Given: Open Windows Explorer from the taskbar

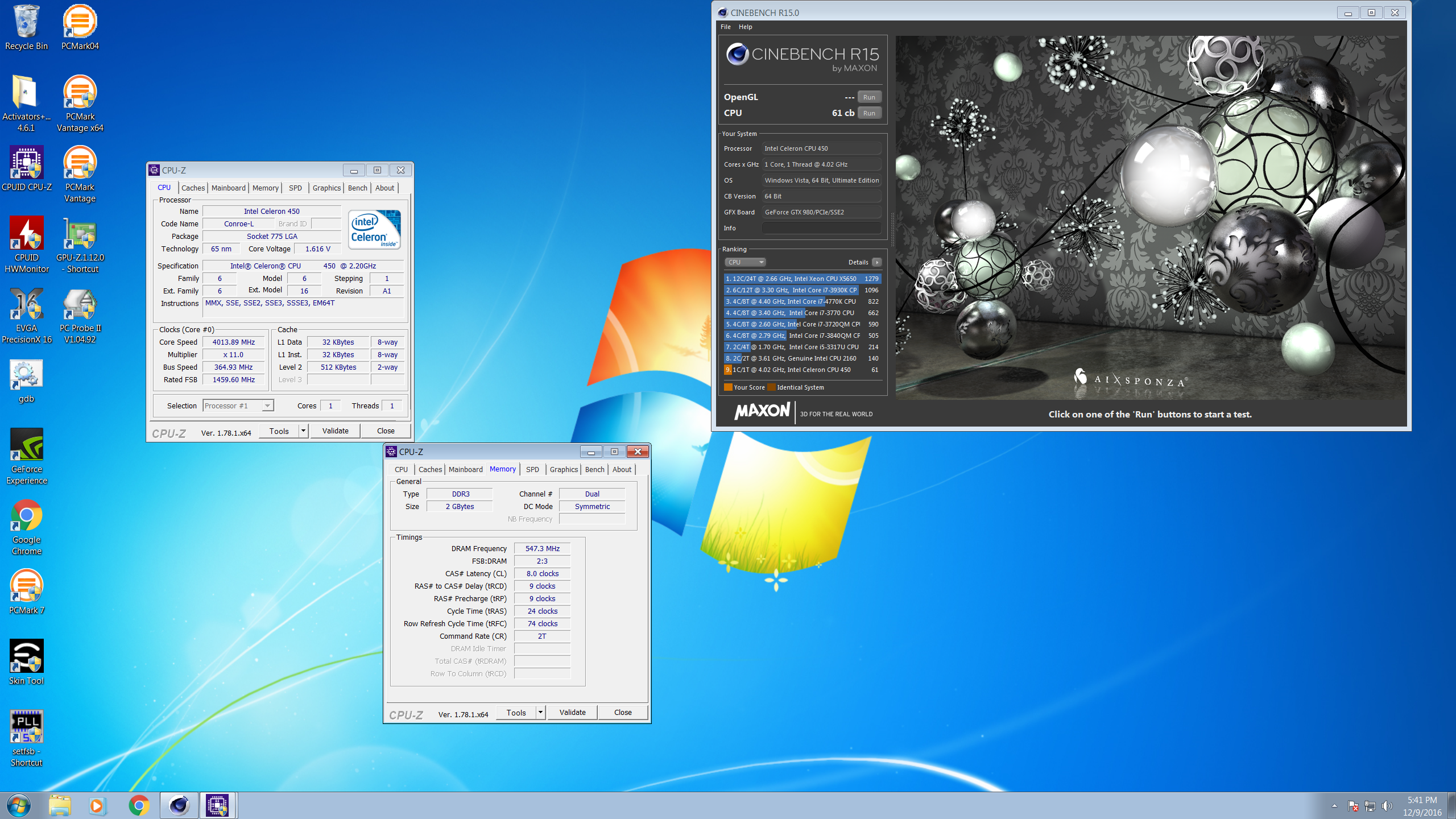Looking at the screenshot, I should [x=59, y=805].
